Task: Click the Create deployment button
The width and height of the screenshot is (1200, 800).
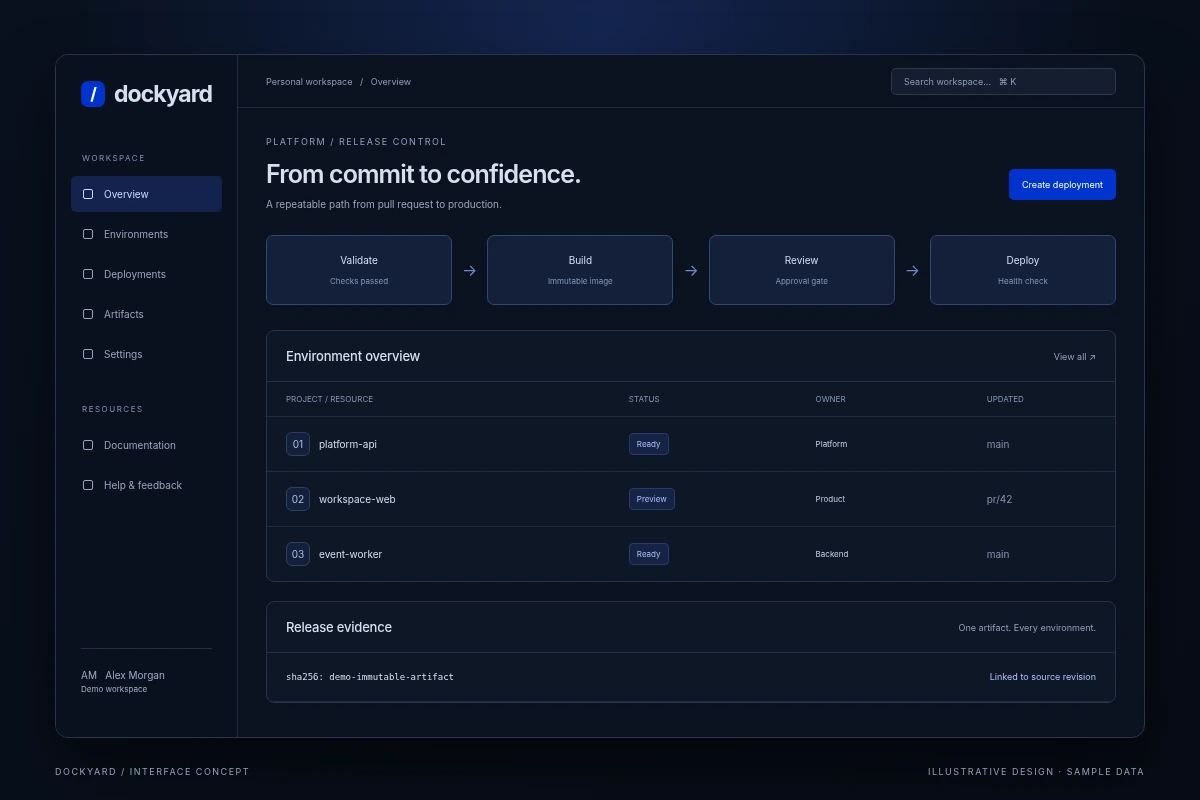Action: (x=1062, y=184)
